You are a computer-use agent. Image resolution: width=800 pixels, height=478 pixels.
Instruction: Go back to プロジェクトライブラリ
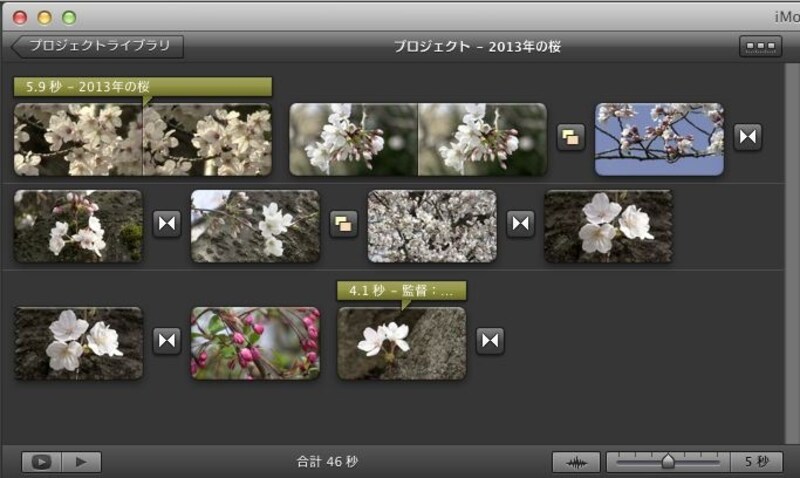tap(98, 46)
